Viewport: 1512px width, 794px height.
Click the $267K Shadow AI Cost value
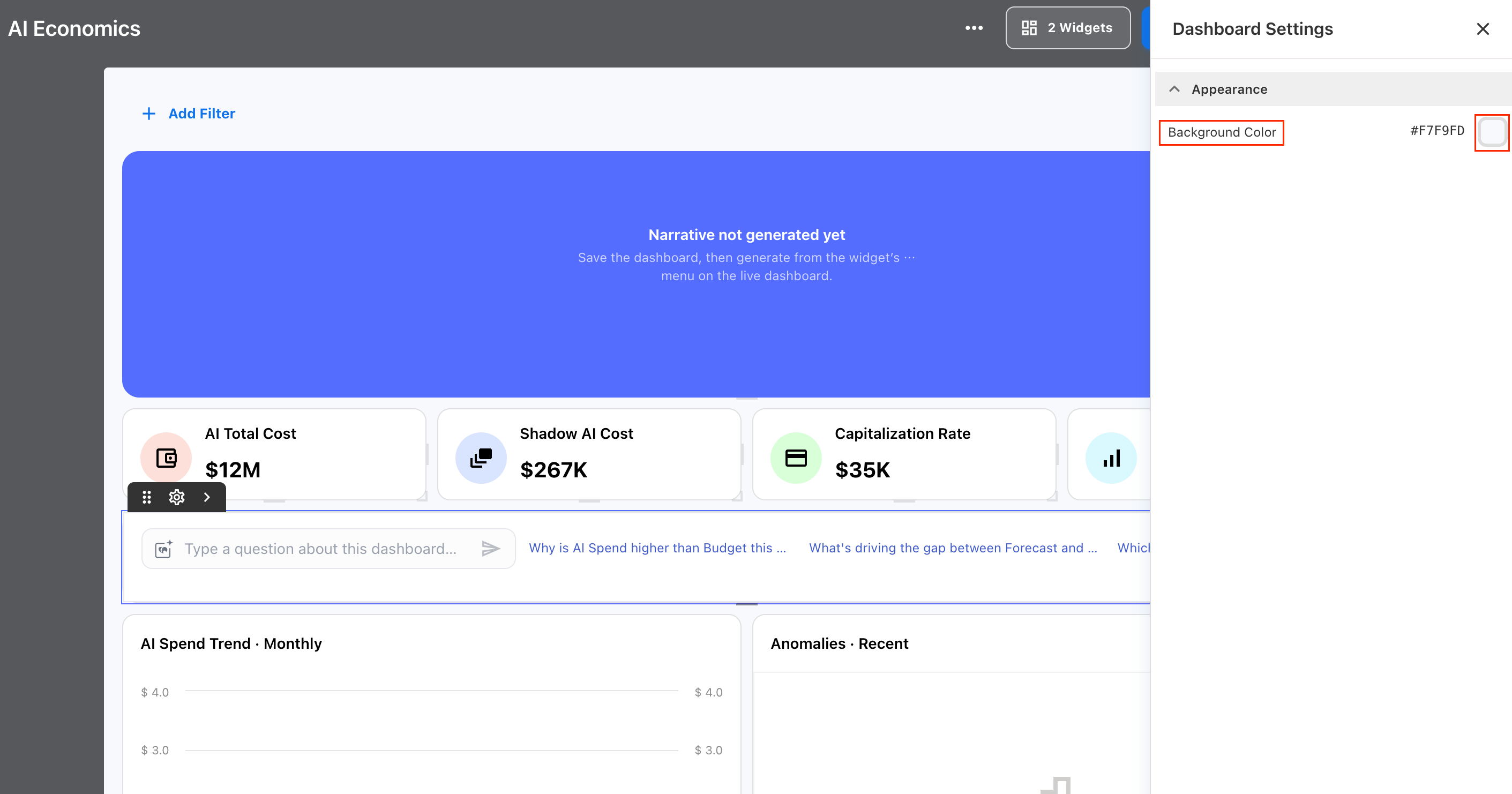(x=553, y=470)
